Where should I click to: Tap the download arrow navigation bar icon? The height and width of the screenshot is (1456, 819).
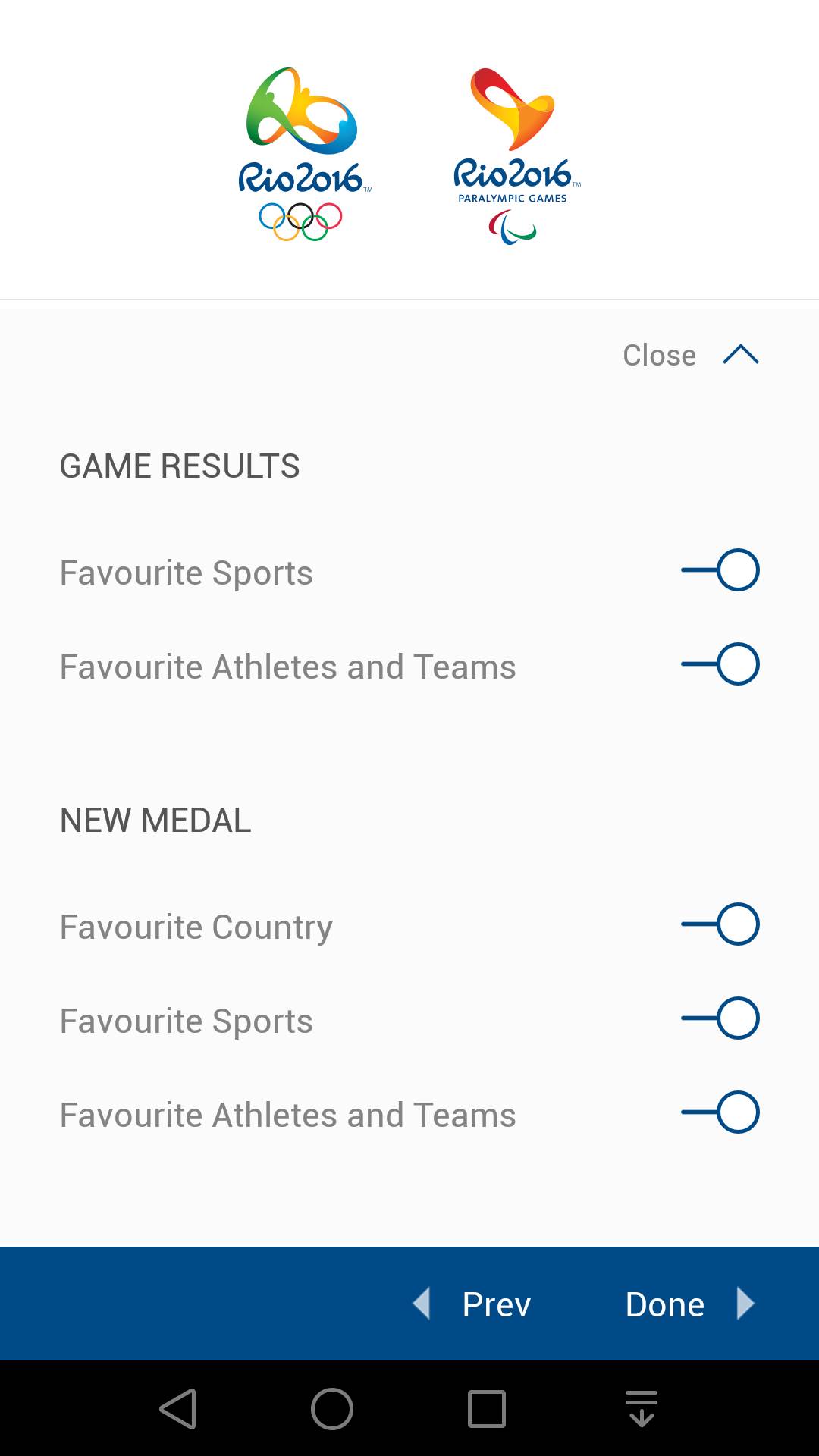pos(642,1409)
